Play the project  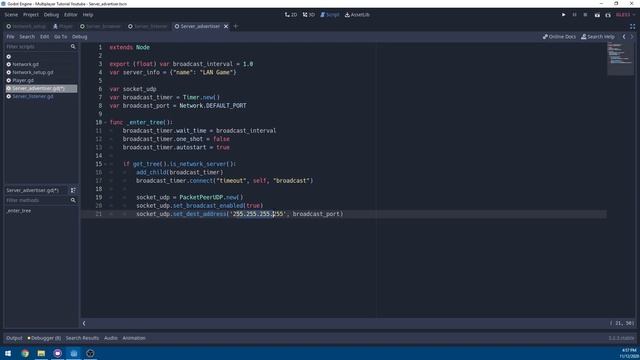pos(564,15)
